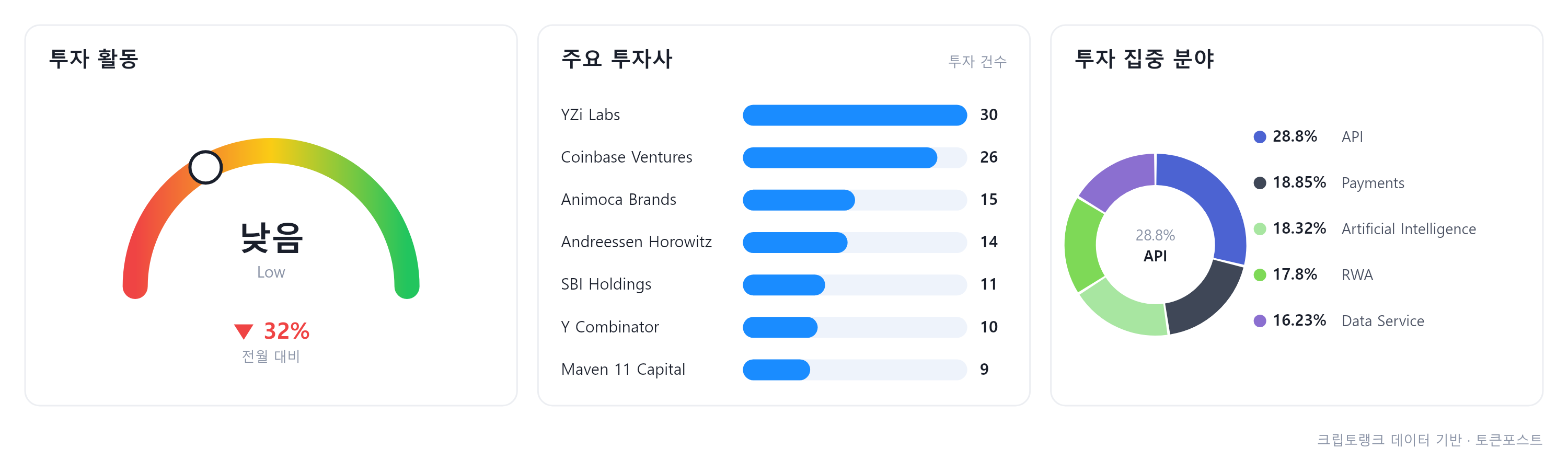
Task: Click the 투자 건수 column header
Action: pos(977,62)
